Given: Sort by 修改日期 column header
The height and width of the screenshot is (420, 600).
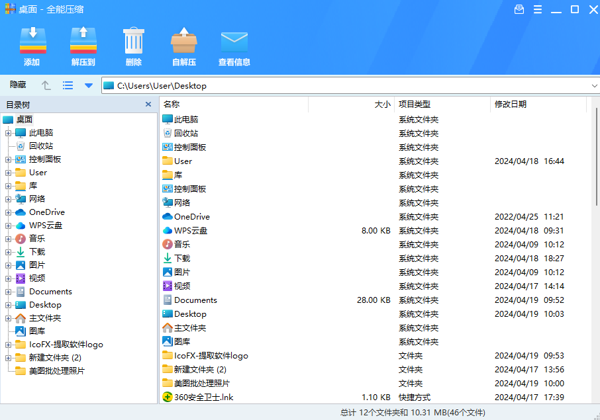Looking at the screenshot, I should pos(540,104).
